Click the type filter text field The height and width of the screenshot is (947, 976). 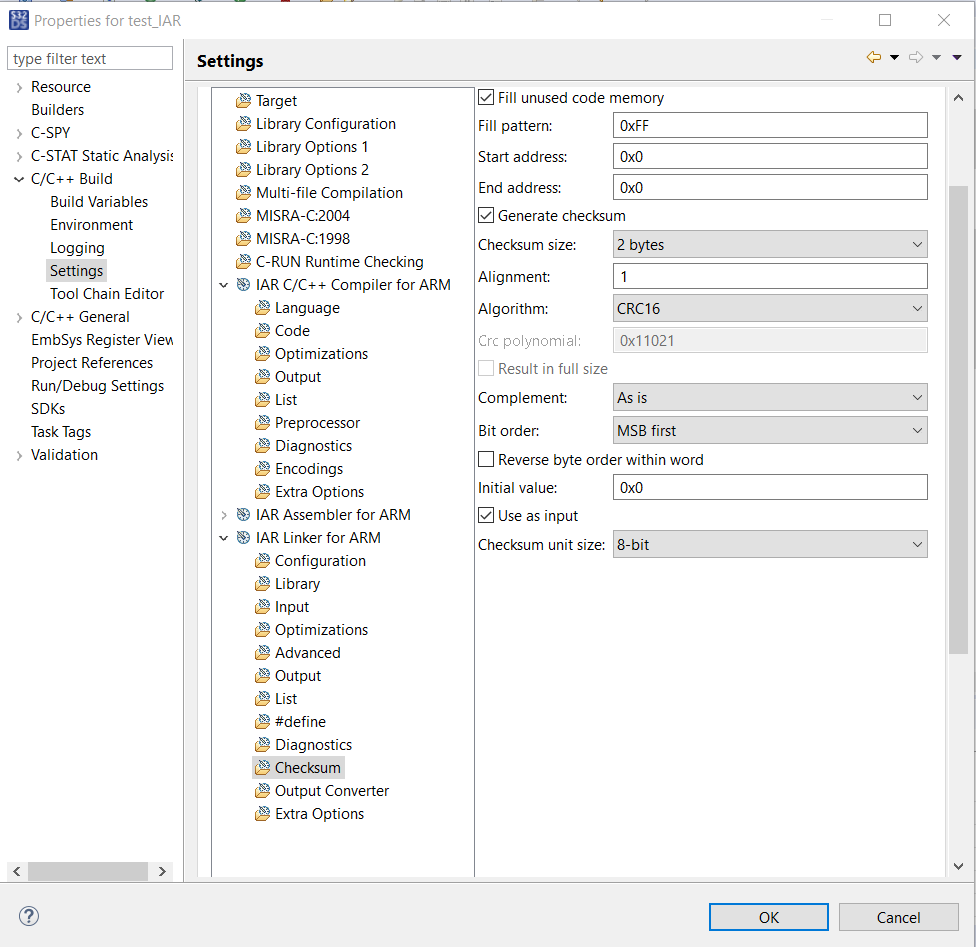pos(90,59)
